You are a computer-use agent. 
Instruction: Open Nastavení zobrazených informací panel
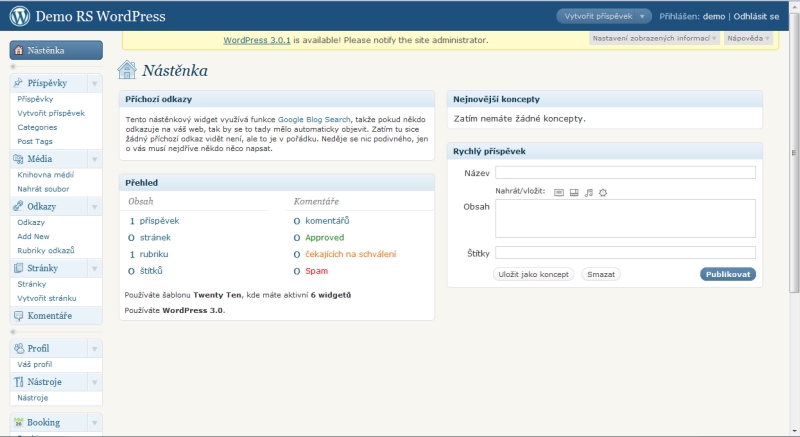[655, 38]
